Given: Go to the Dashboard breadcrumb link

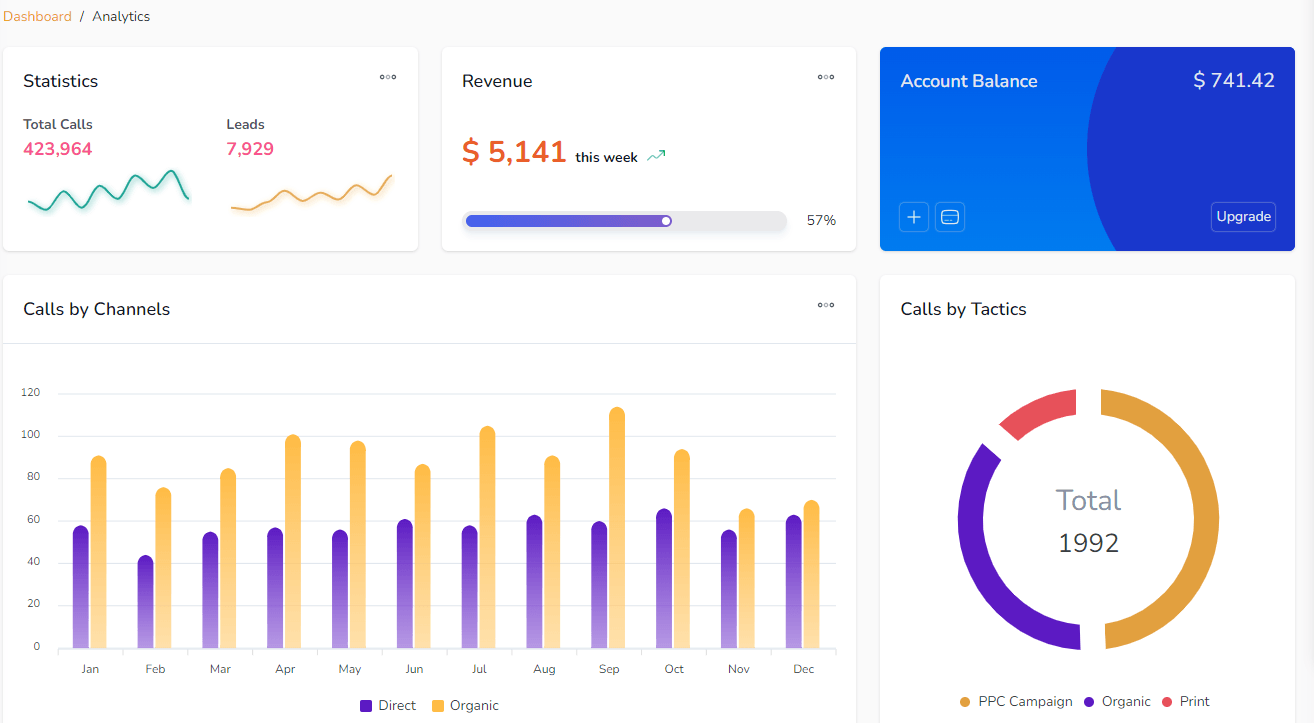Looking at the screenshot, I should pos(37,16).
